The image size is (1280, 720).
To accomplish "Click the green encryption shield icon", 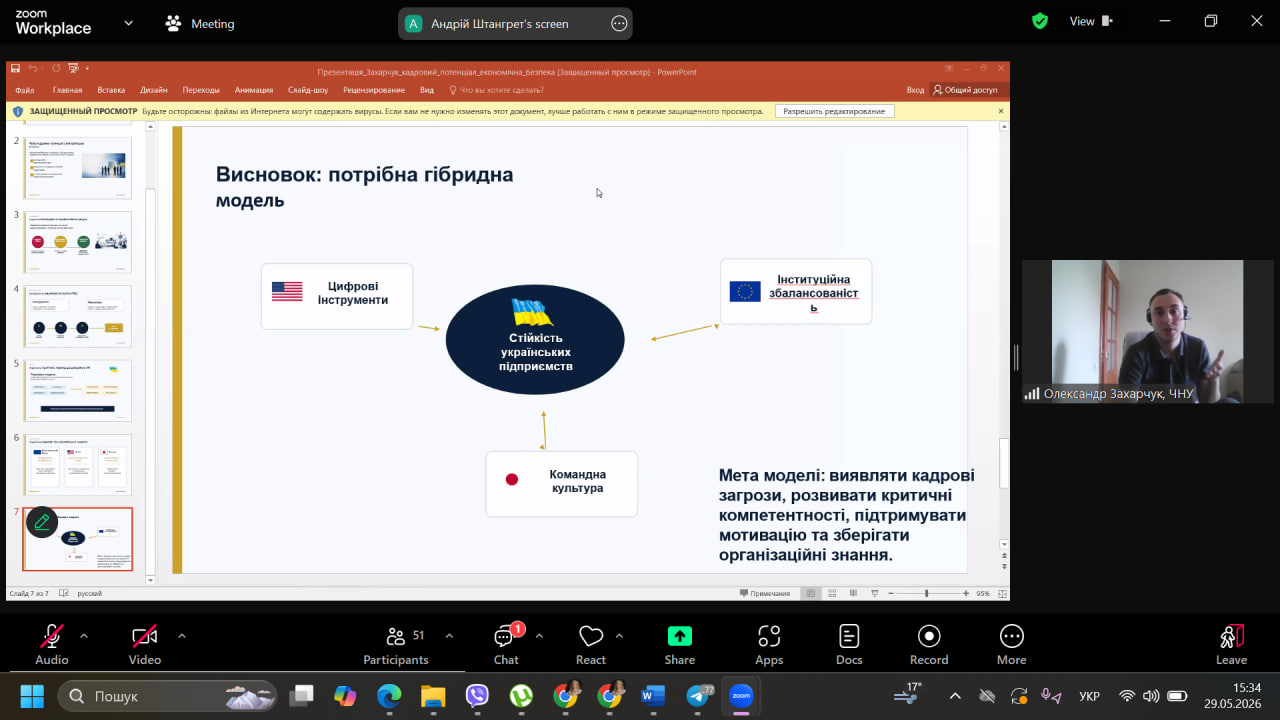I will pyautogui.click(x=1040, y=21).
